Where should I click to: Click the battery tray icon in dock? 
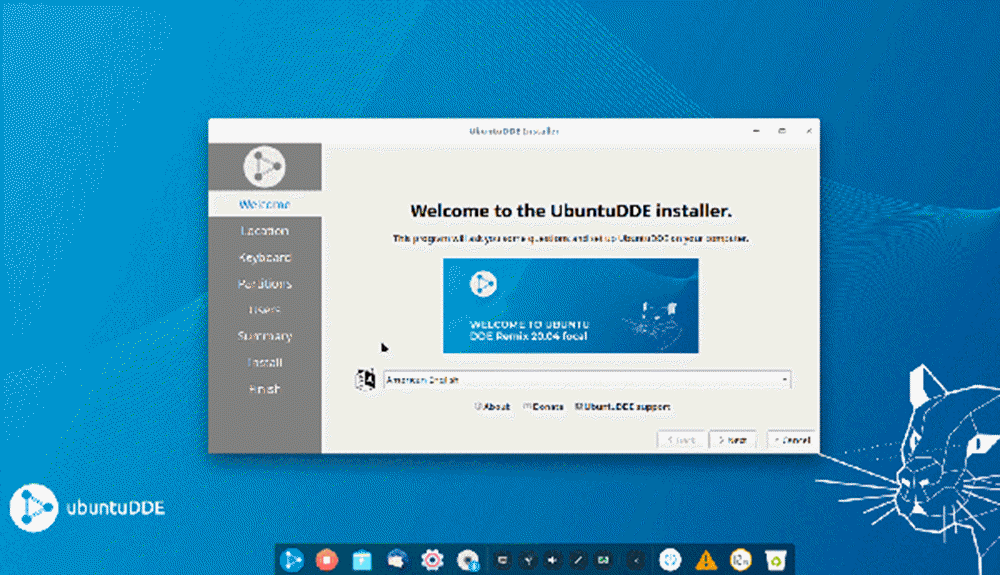[x=603, y=560]
